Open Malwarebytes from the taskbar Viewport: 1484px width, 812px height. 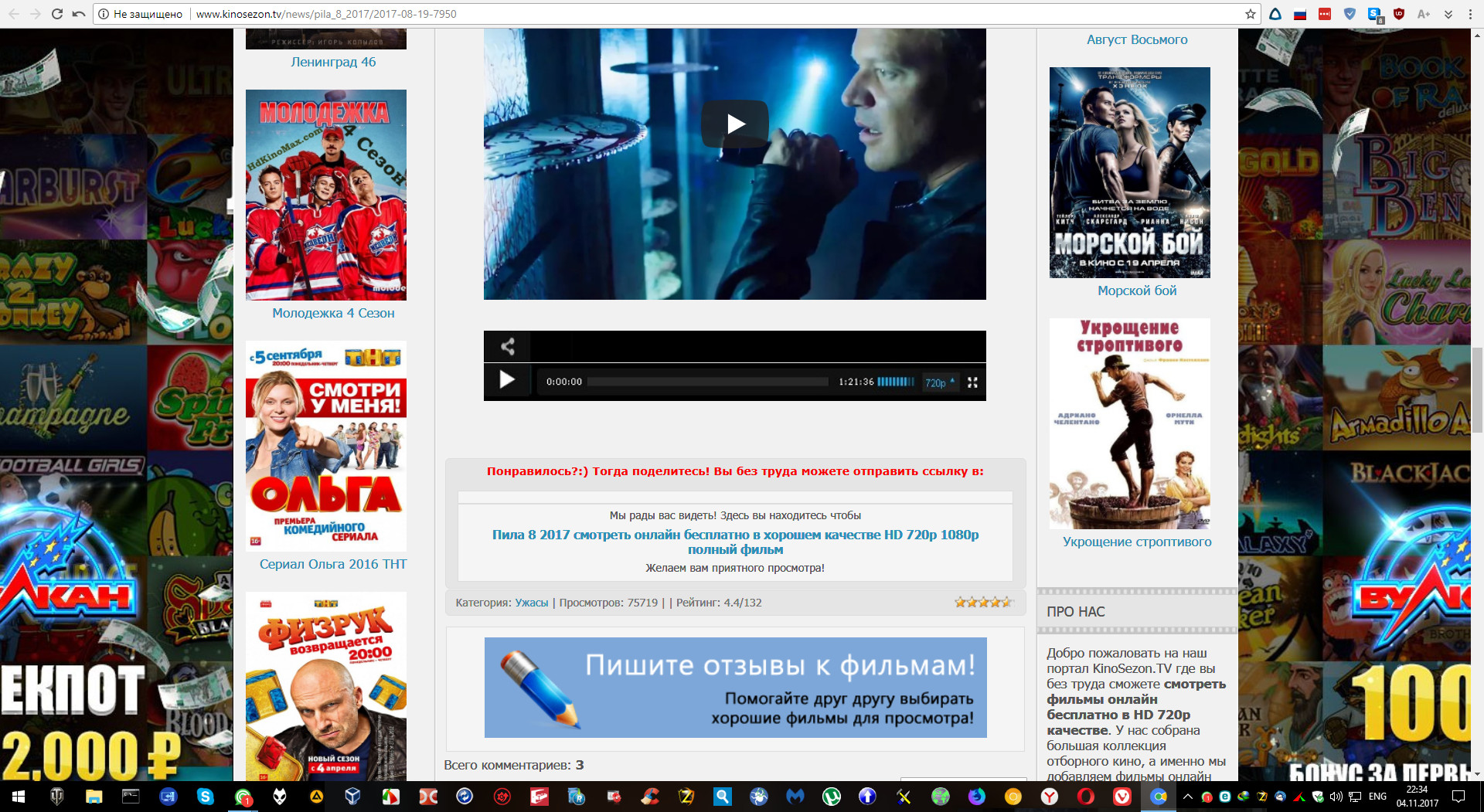pos(795,797)
